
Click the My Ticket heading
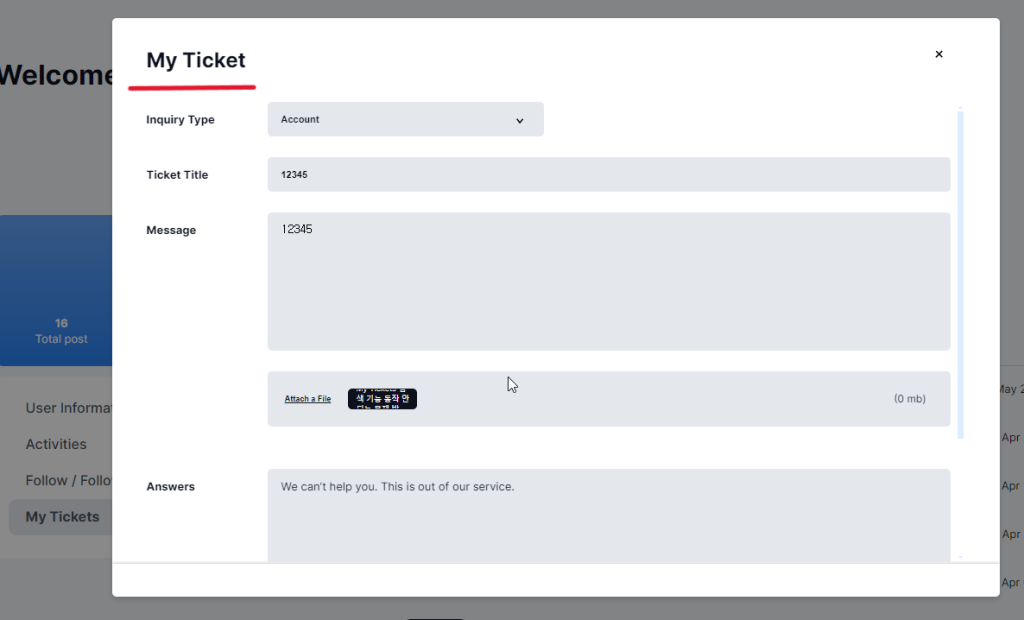point(196,60)
